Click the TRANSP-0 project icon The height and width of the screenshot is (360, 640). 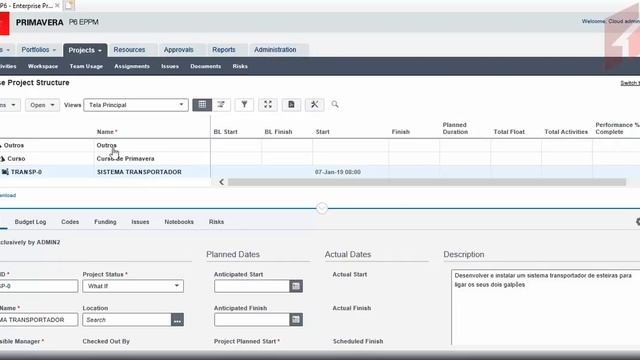pos(5,172)
